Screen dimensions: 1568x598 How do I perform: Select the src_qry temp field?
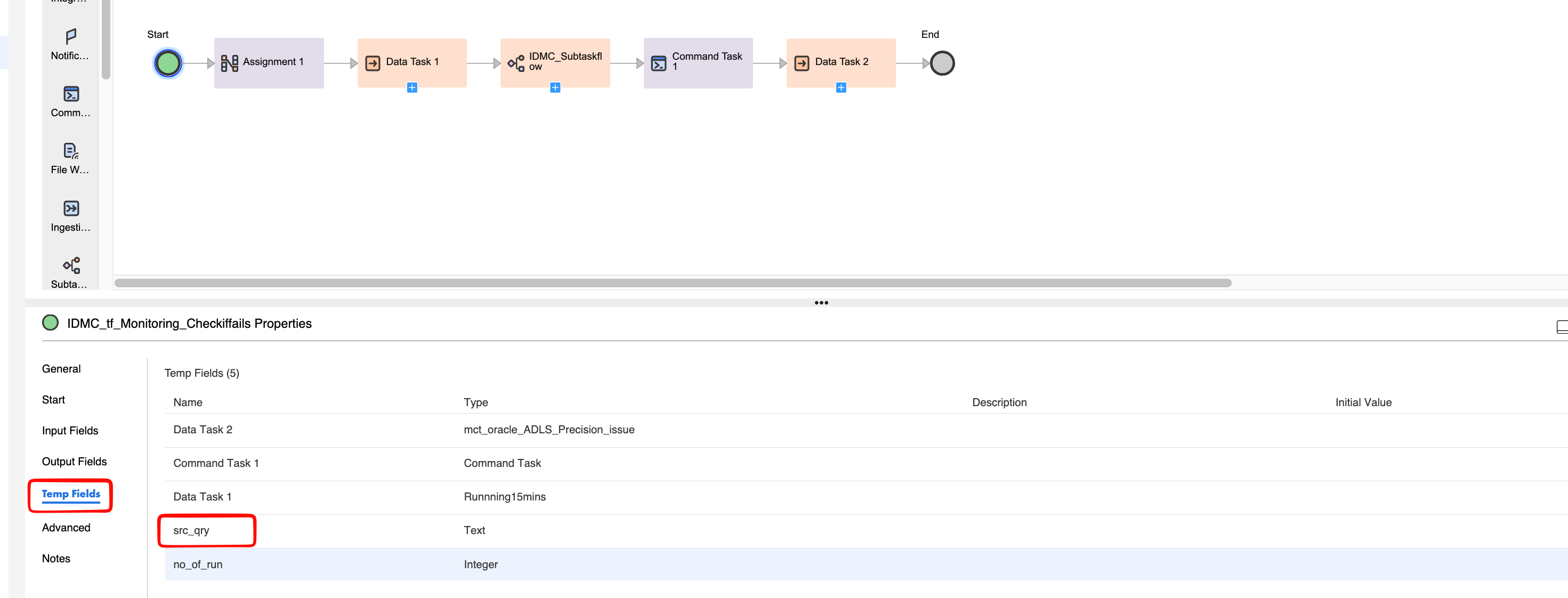click(x=190, y=530)
